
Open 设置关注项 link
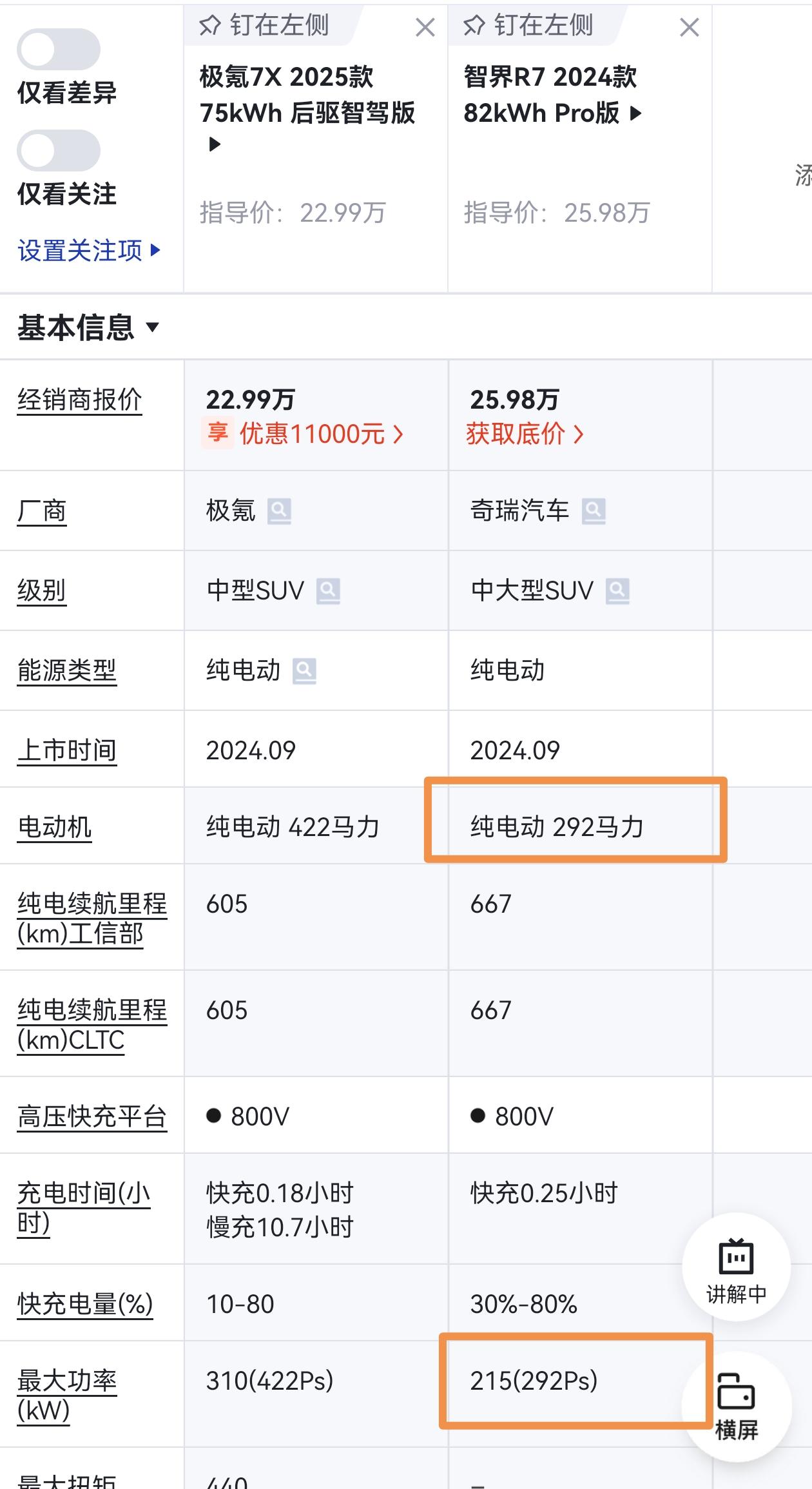coord(89,250)
